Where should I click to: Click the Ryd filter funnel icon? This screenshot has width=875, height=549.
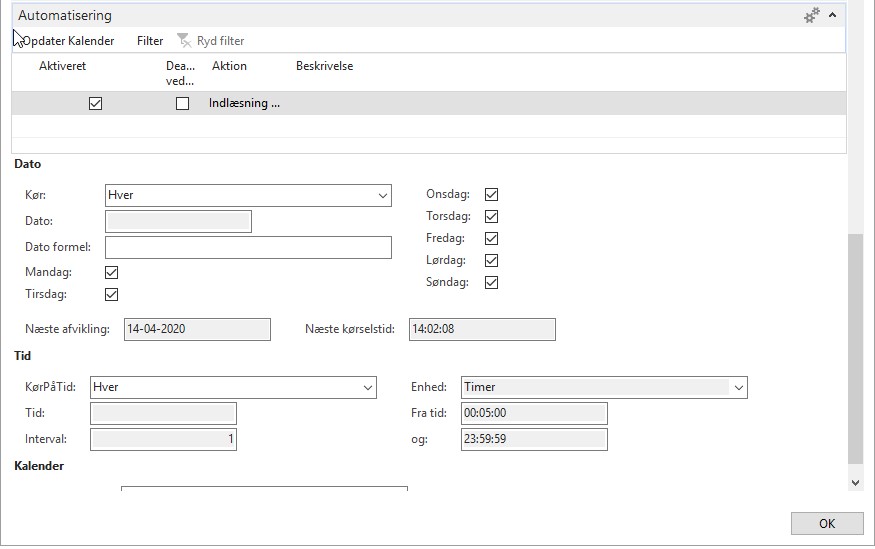pyautogui.click(x=184, y=41)
